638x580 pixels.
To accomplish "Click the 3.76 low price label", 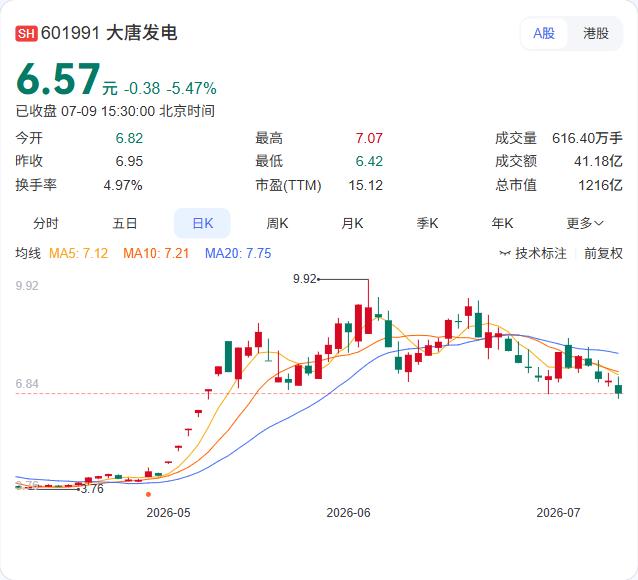I will (x=92, y=489).
